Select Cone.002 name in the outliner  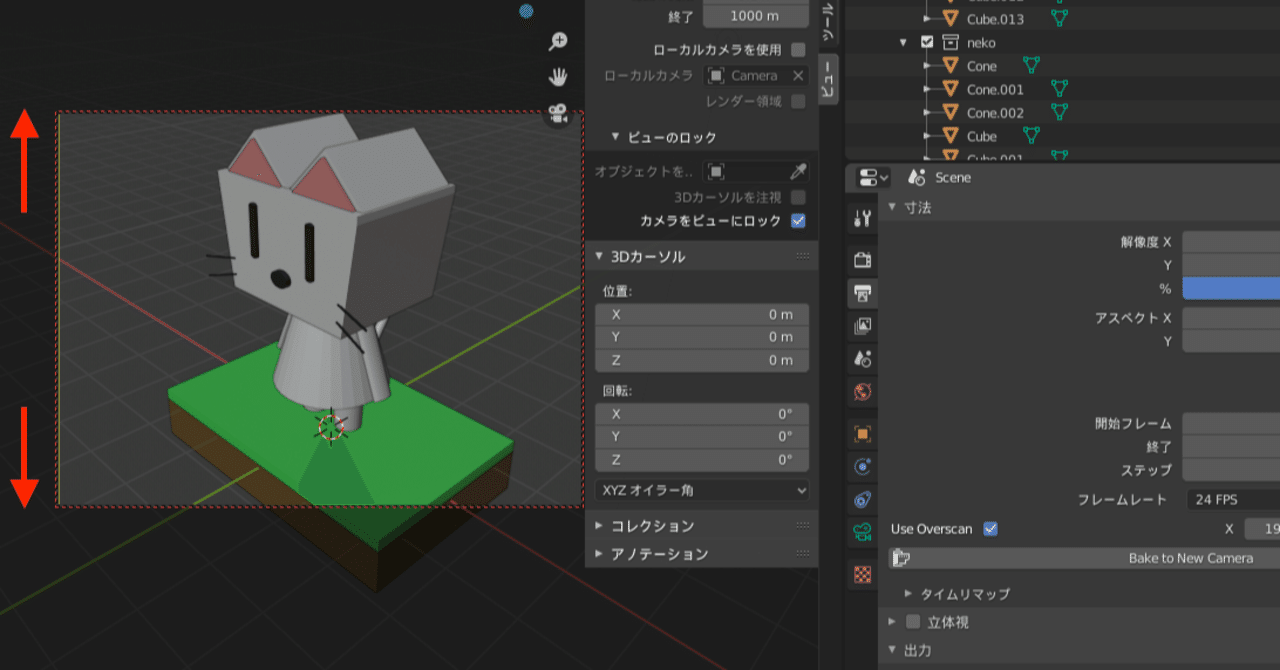[x=995, y=113]
